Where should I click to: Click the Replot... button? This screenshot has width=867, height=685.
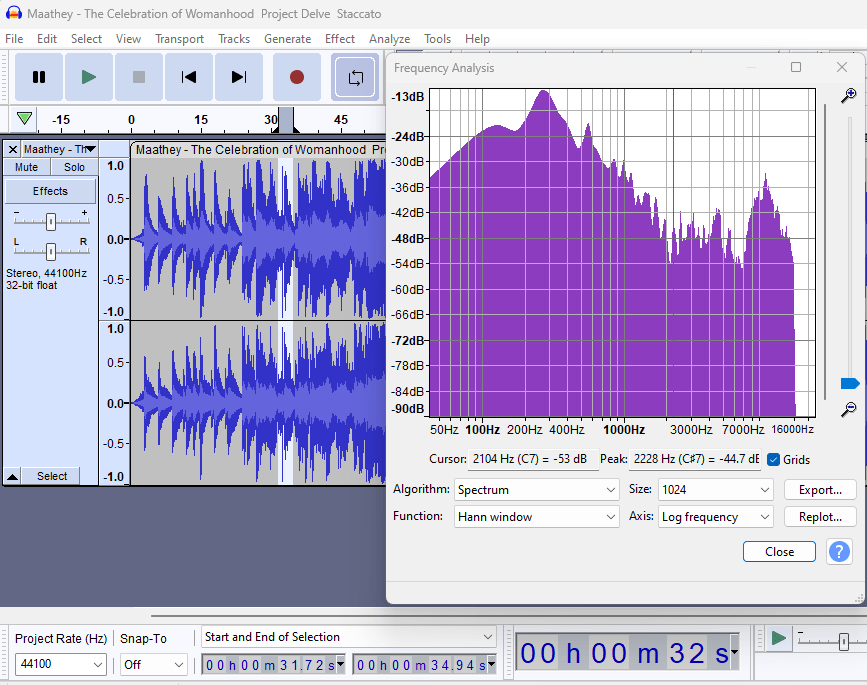click(x=820, y=517)
